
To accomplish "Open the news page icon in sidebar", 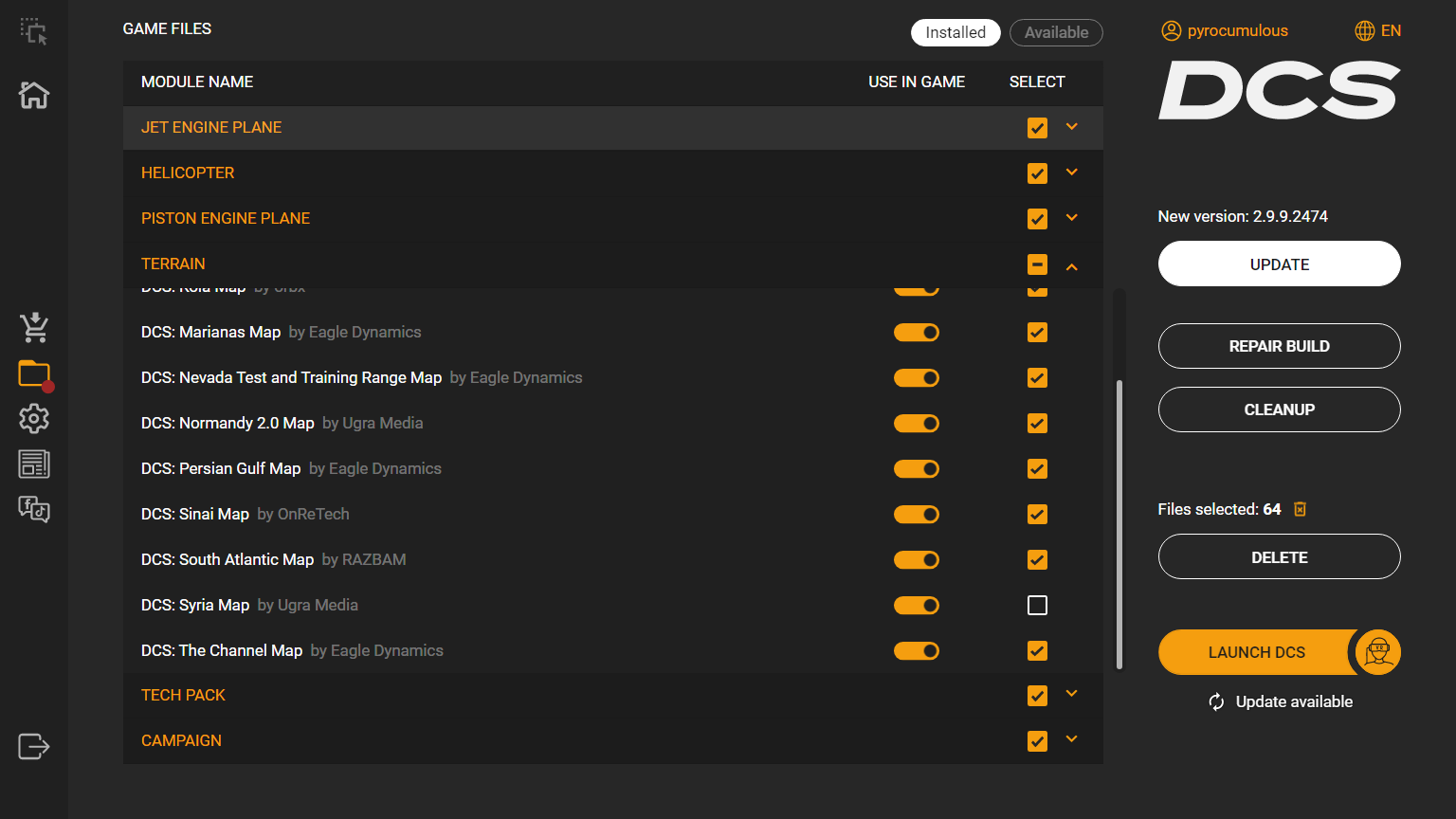I will [x=34, y=464].
